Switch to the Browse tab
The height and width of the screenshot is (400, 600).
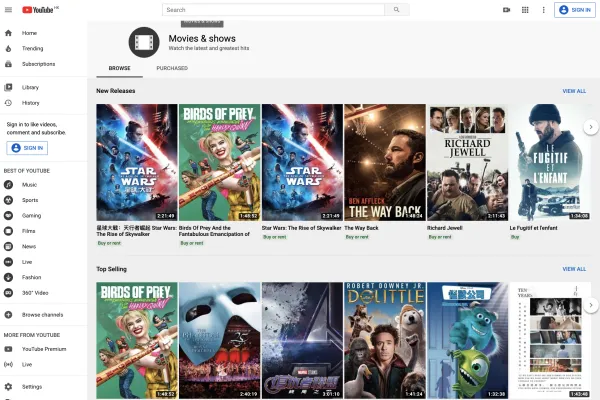click(x=119, y=68)
